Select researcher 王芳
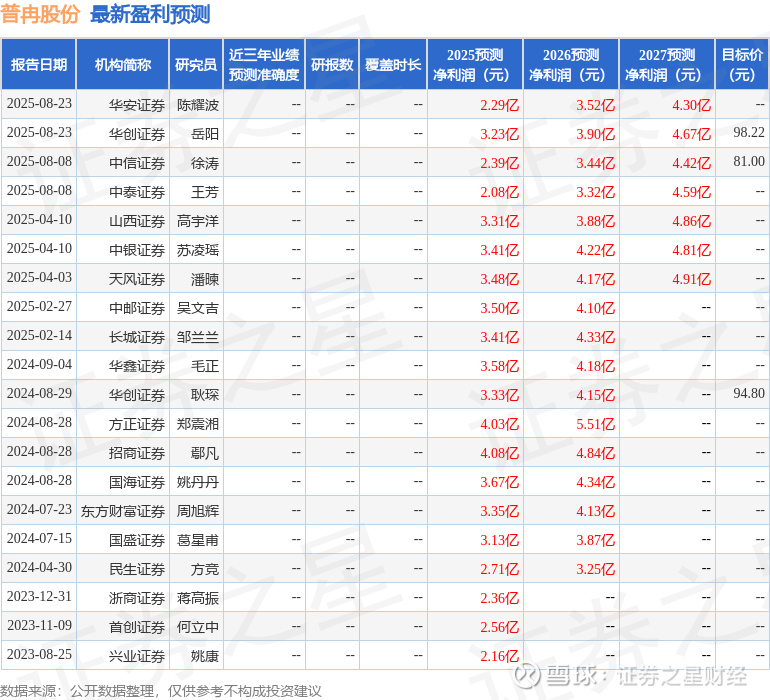 [x=205, y=192]
